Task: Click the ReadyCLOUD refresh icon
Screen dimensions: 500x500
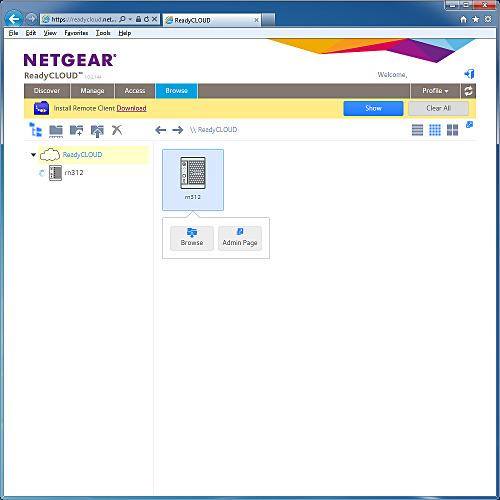Action: point(468,91)
